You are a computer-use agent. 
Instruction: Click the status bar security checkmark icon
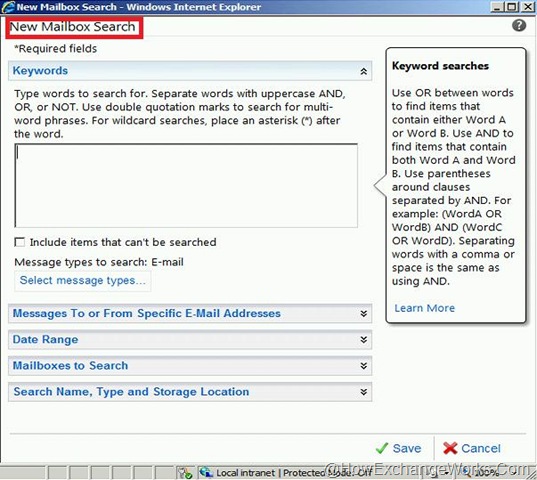[185, 473]
